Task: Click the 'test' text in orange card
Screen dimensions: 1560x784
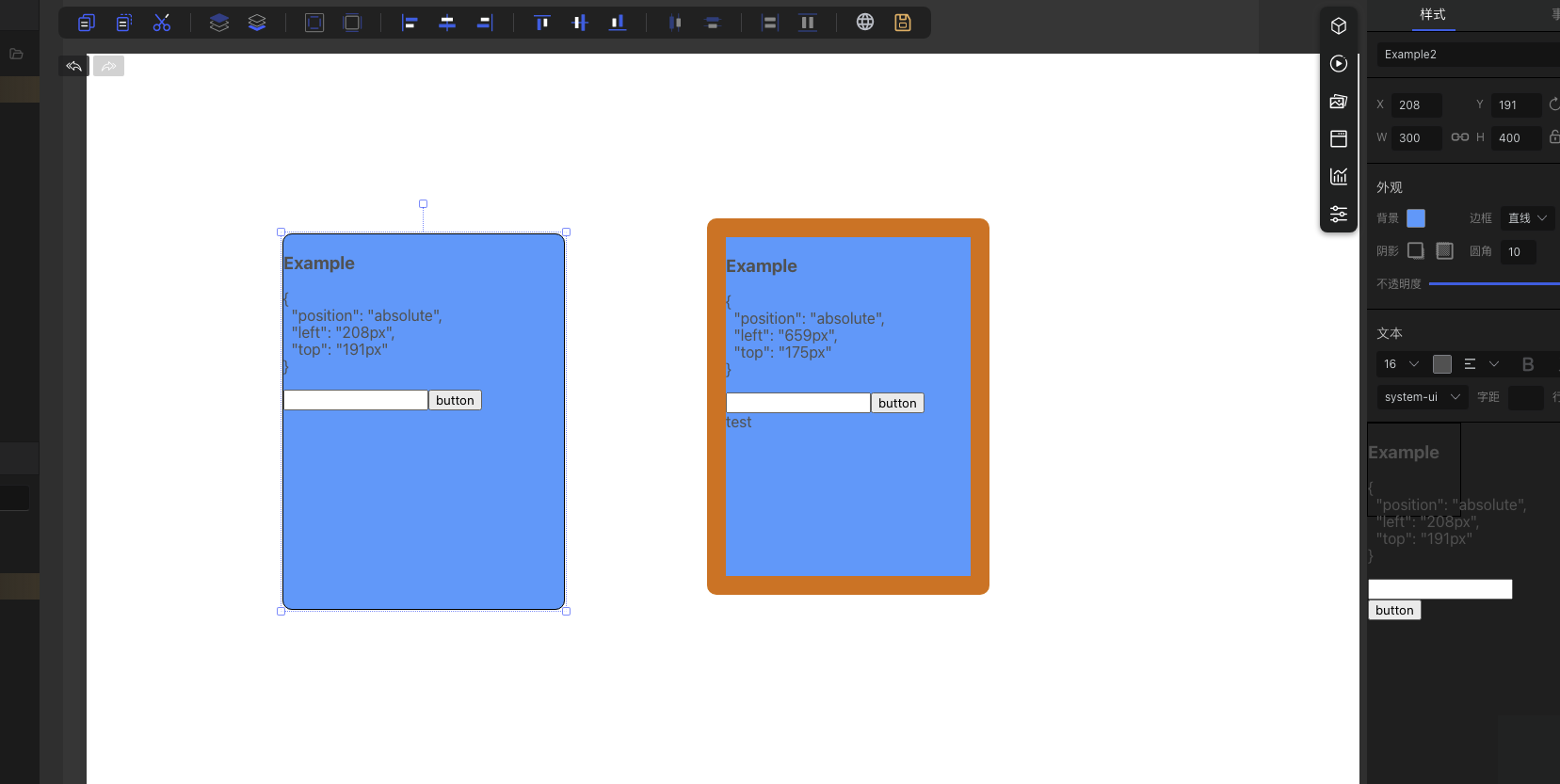Action: (x=739, y=423)
